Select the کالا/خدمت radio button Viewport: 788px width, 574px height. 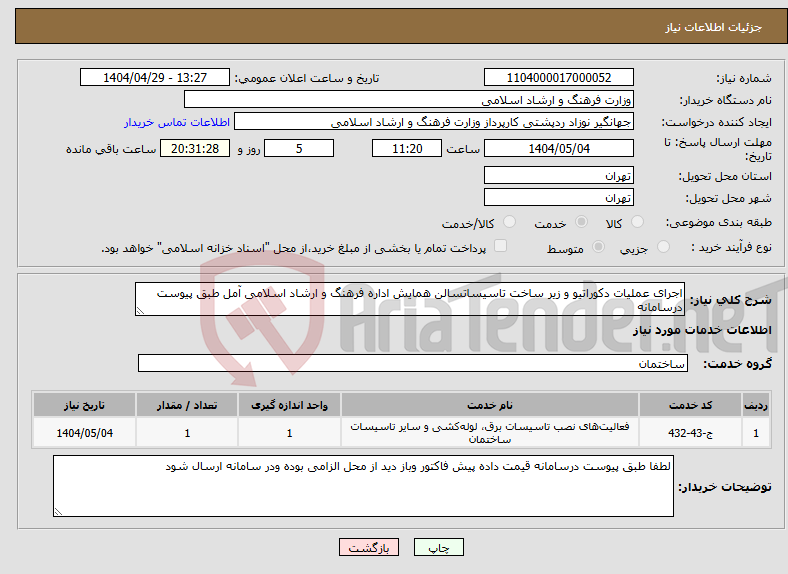510,222
